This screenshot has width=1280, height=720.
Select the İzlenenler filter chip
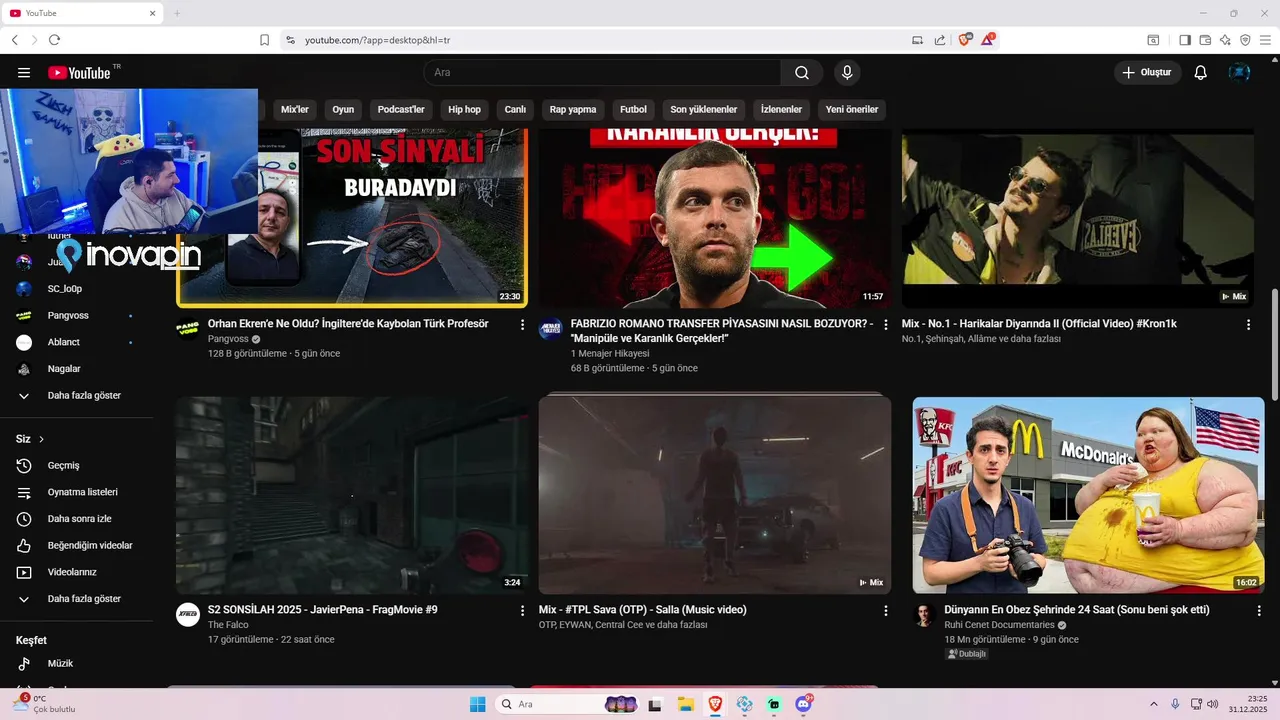click(x=781, y=109)
